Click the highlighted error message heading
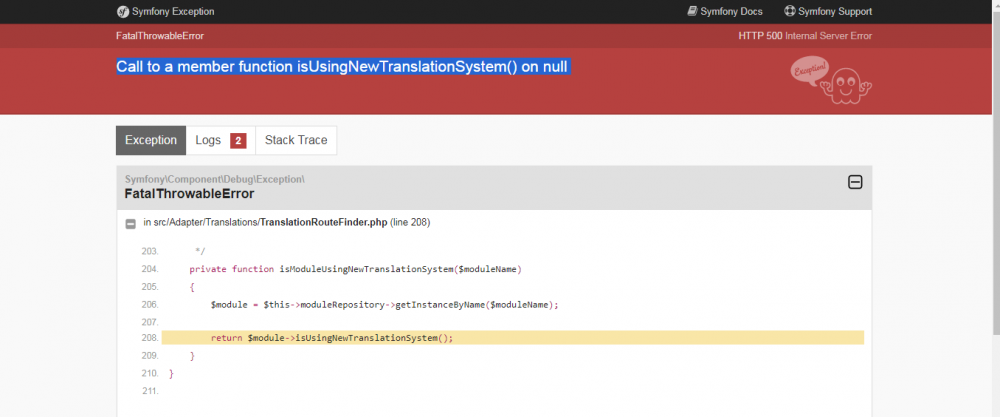Screen dimensions: 1000x417 click(342, 67)
